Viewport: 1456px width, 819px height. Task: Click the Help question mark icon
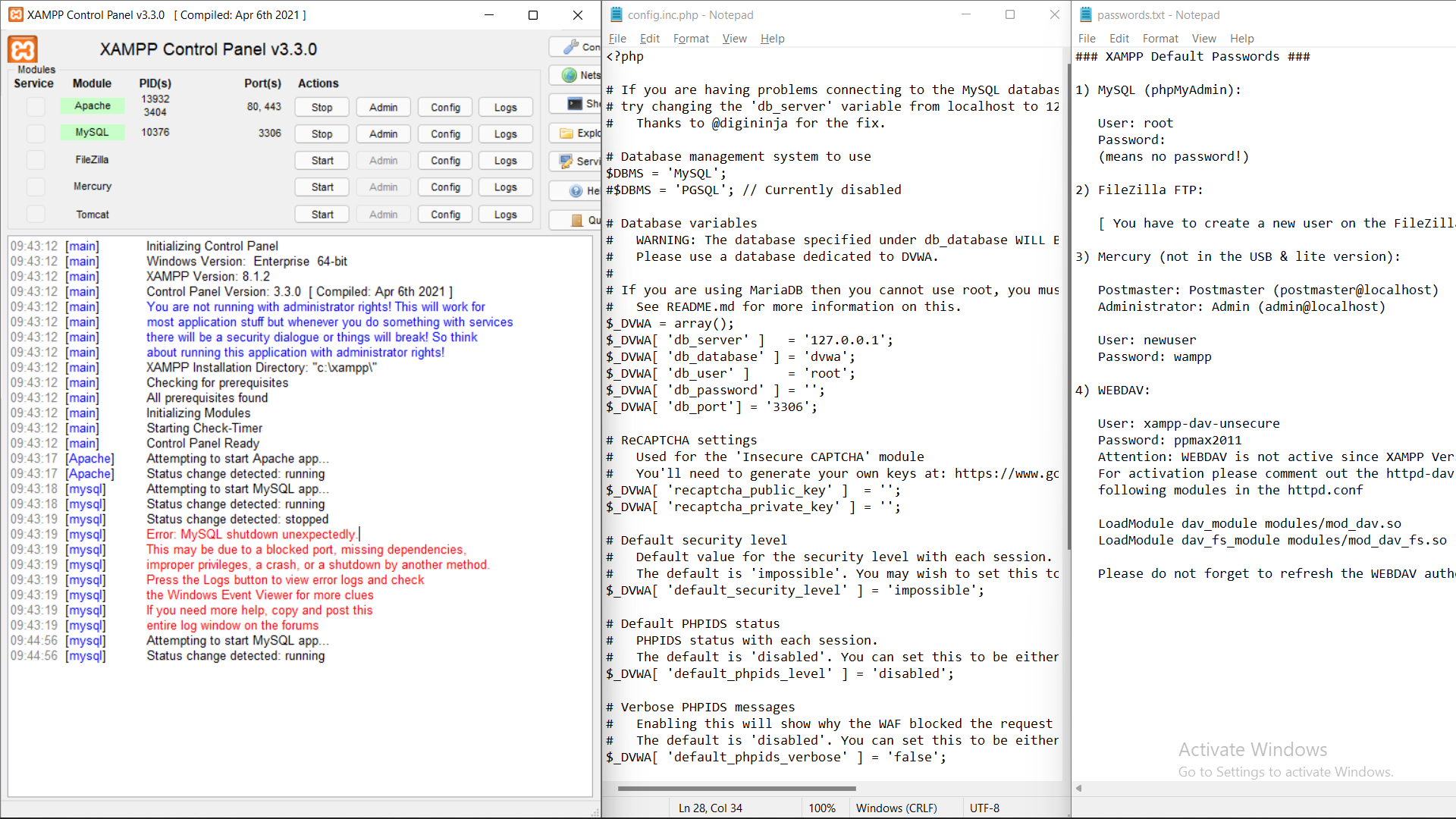(x=576, y=191)
